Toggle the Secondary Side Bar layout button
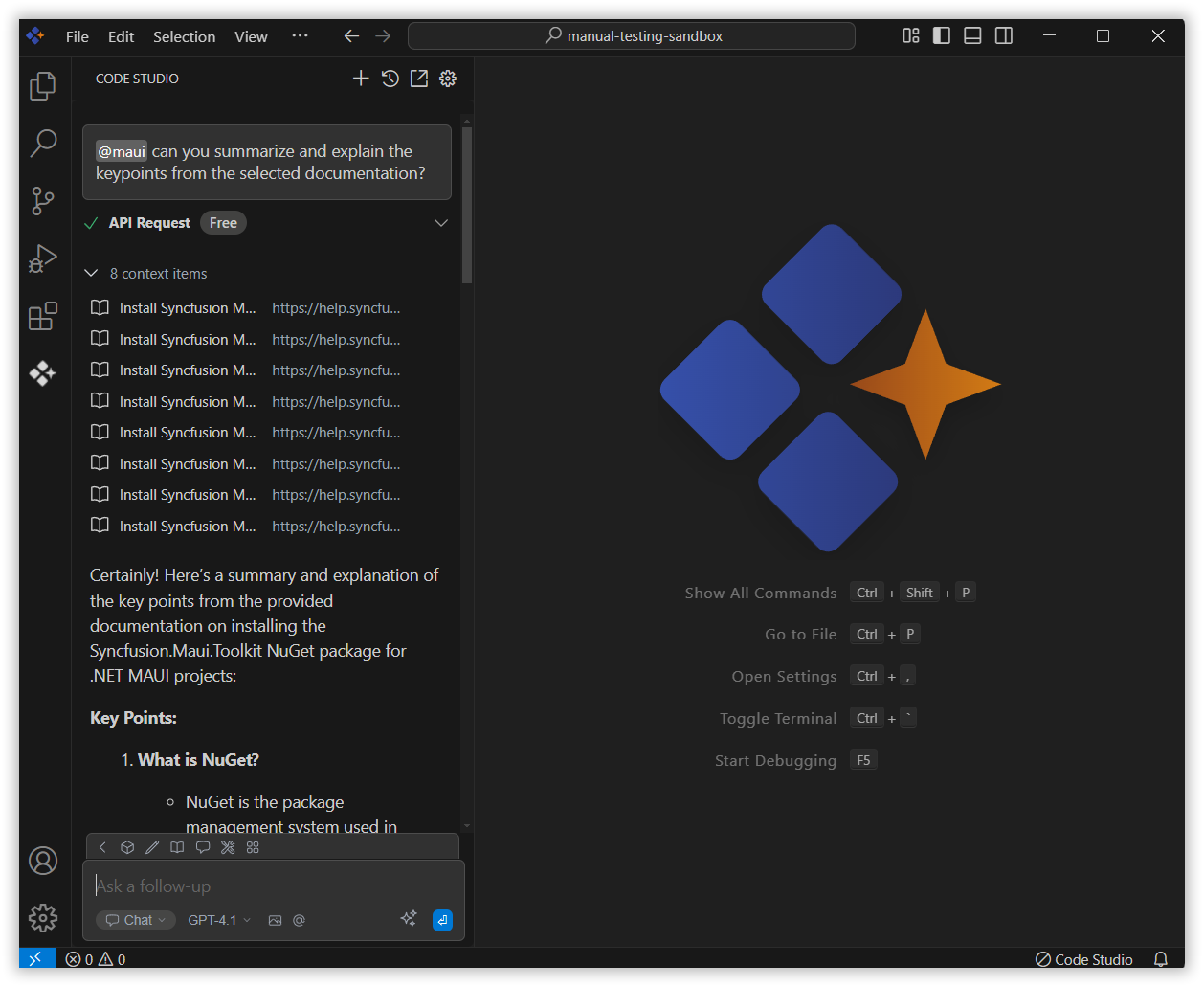 click(x=1004, y=35)
